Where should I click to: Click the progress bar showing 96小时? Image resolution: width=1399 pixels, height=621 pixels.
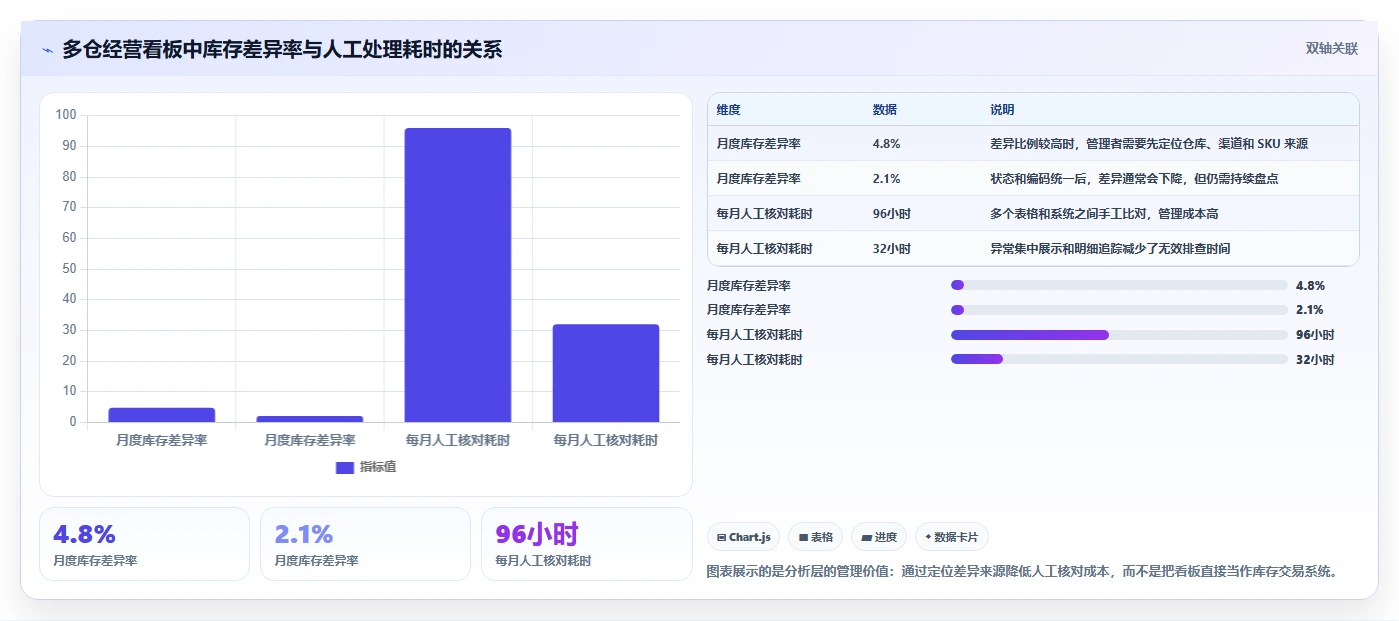(1119, 335)
